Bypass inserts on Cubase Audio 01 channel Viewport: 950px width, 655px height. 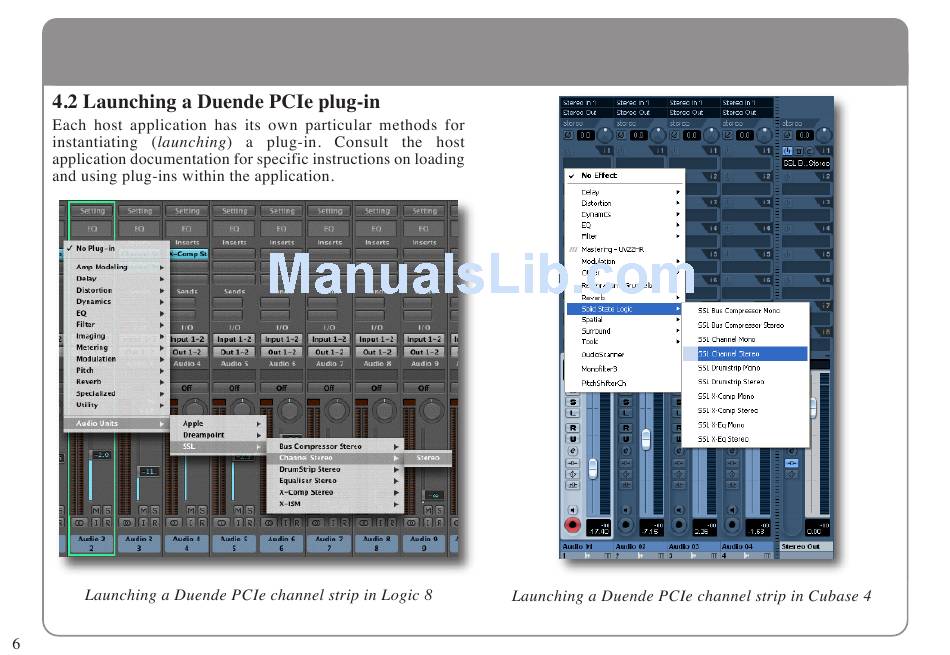pos(573,464)
